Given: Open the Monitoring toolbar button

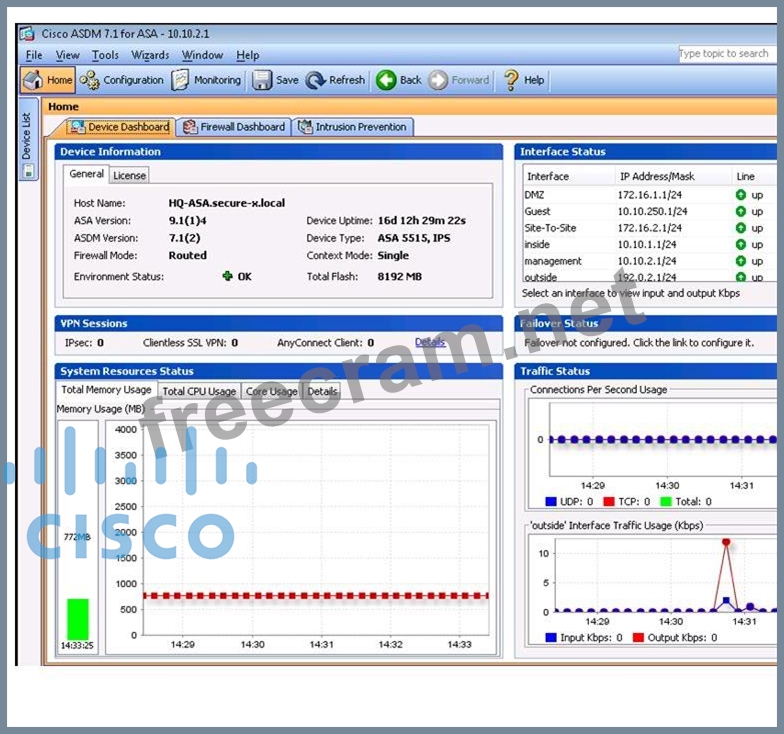Looking at the screenshot, I should tap(180, 80).
